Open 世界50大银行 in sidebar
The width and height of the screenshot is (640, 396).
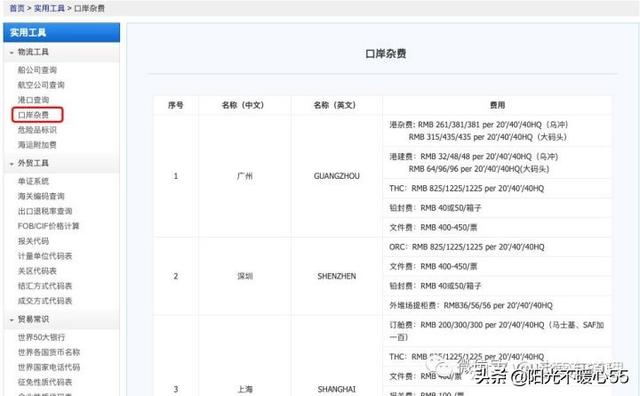(41, 337)
